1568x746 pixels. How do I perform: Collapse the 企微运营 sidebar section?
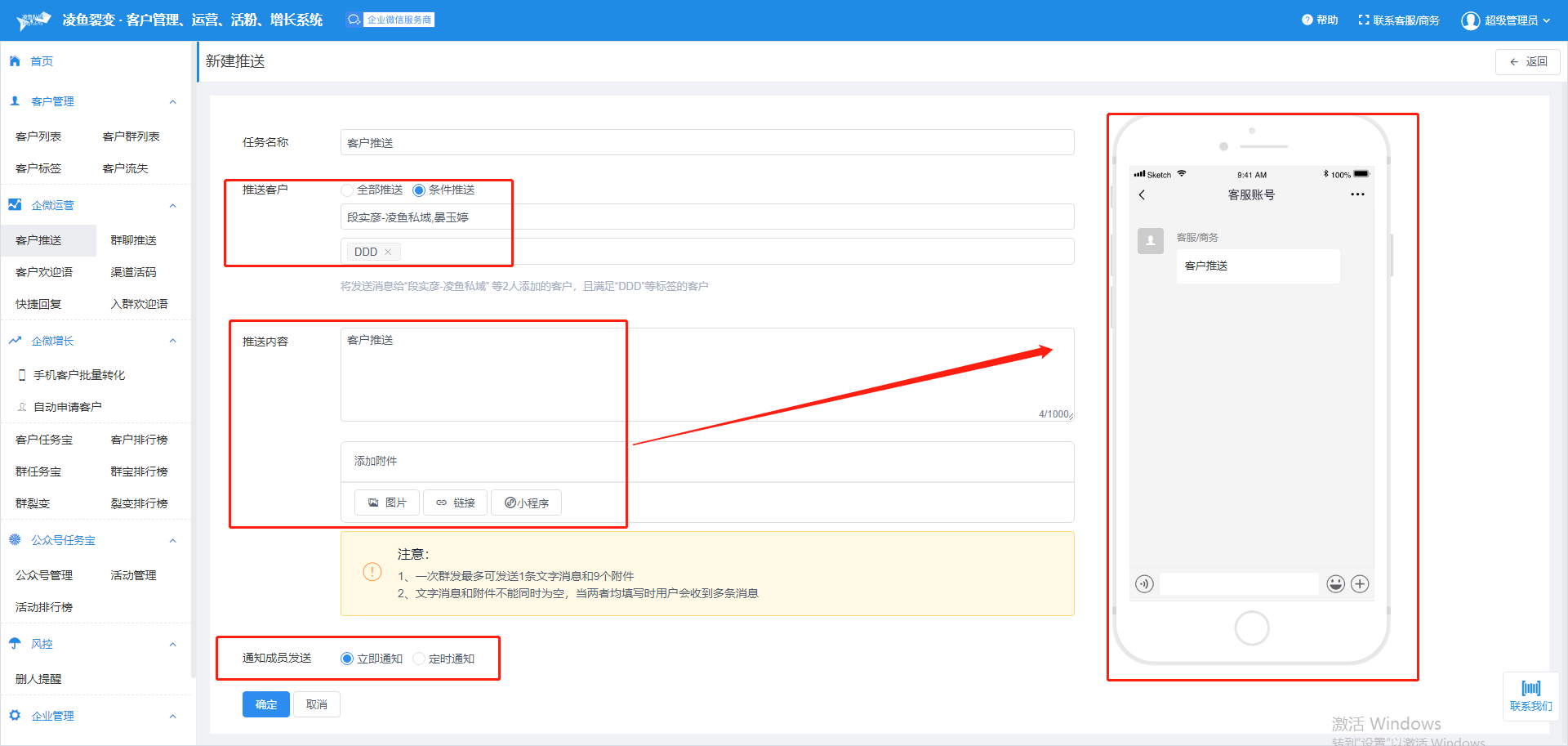pos(172,205)
